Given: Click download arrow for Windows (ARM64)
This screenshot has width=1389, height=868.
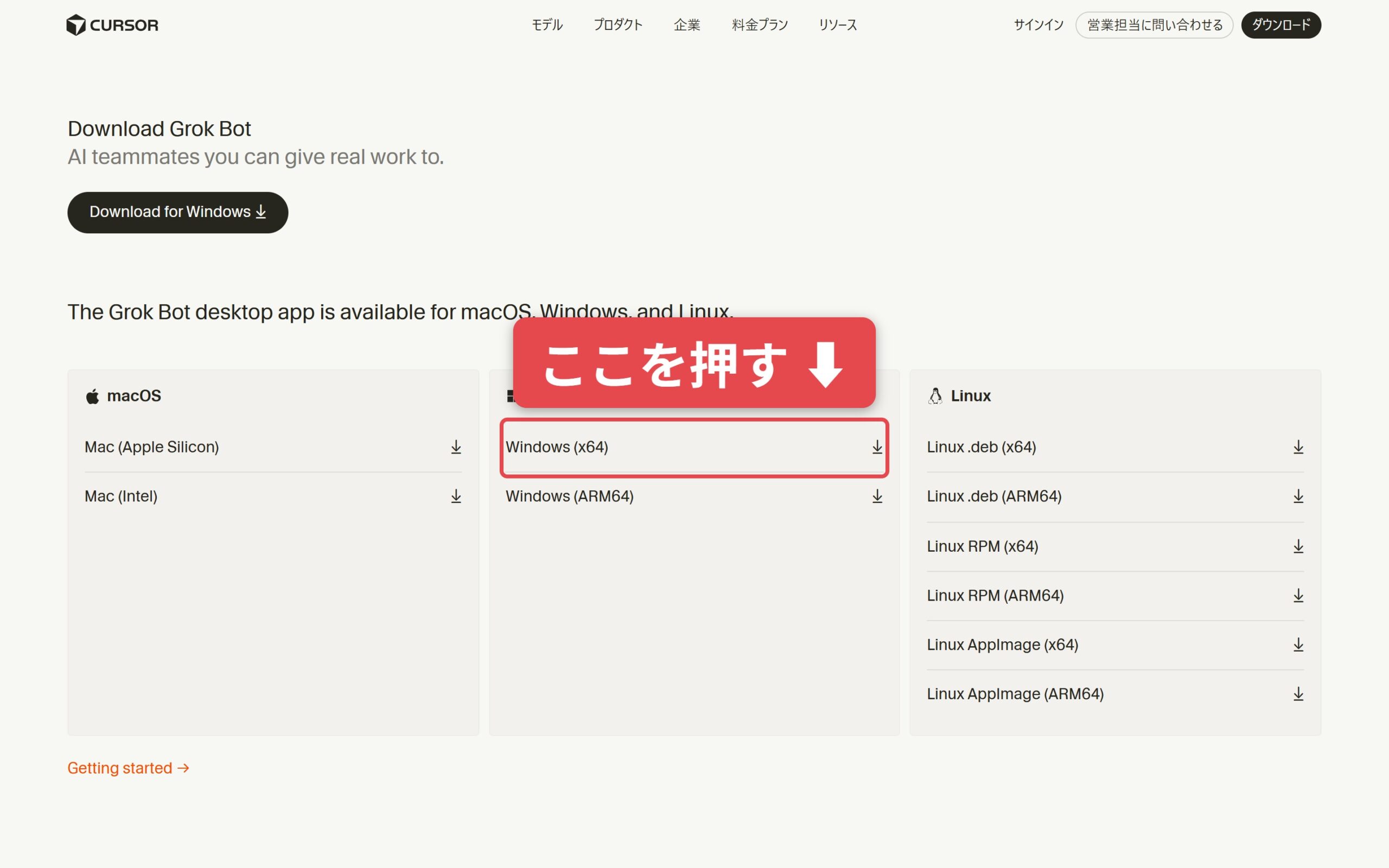Looking at the screenshot, I should click(877, 496).
